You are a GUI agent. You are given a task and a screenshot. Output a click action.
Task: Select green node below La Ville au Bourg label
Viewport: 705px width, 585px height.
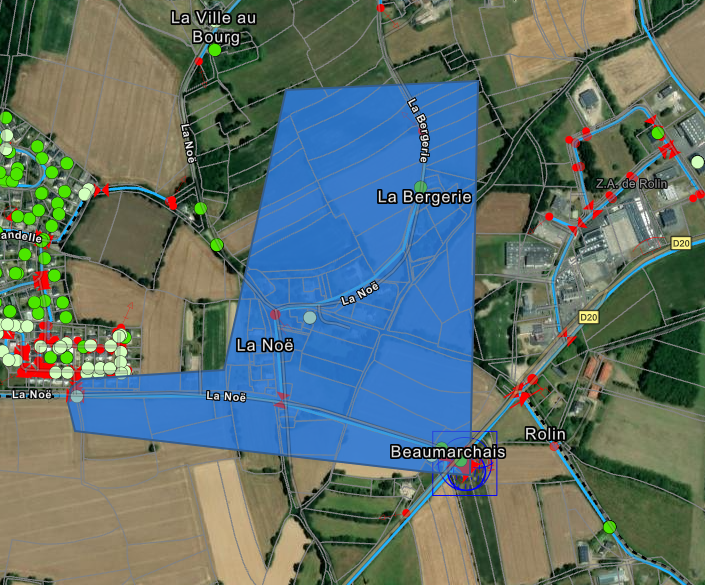coord(215,50)
